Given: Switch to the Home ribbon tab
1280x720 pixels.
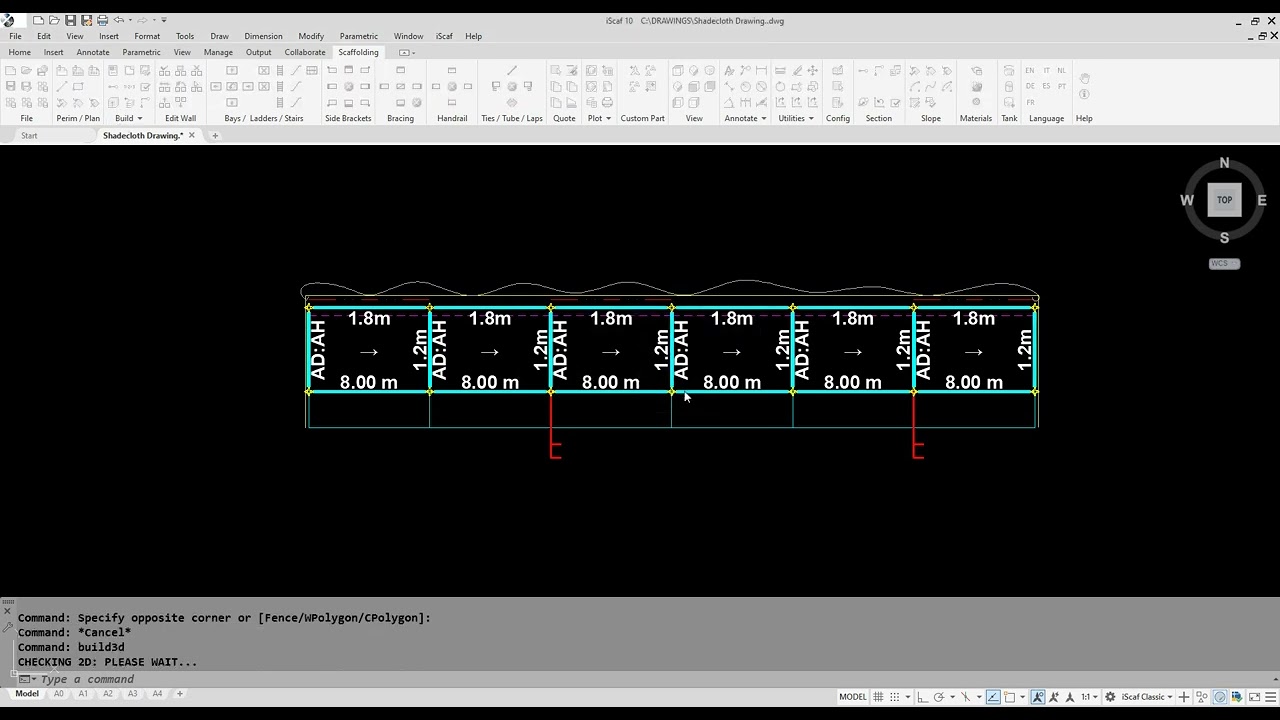Looking at the screenshot, I should [x=19, y=52].
